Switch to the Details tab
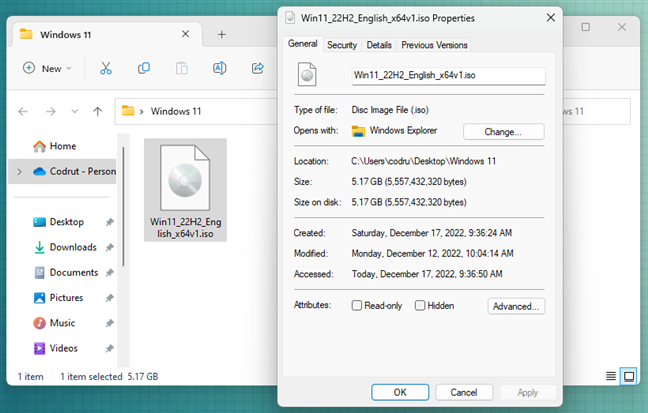The width and height of the screenshot is (648, 413). (379, 45)
